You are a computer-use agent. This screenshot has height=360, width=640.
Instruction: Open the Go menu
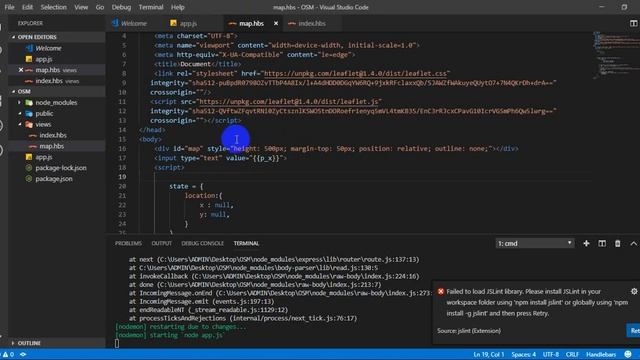(100, 7)
